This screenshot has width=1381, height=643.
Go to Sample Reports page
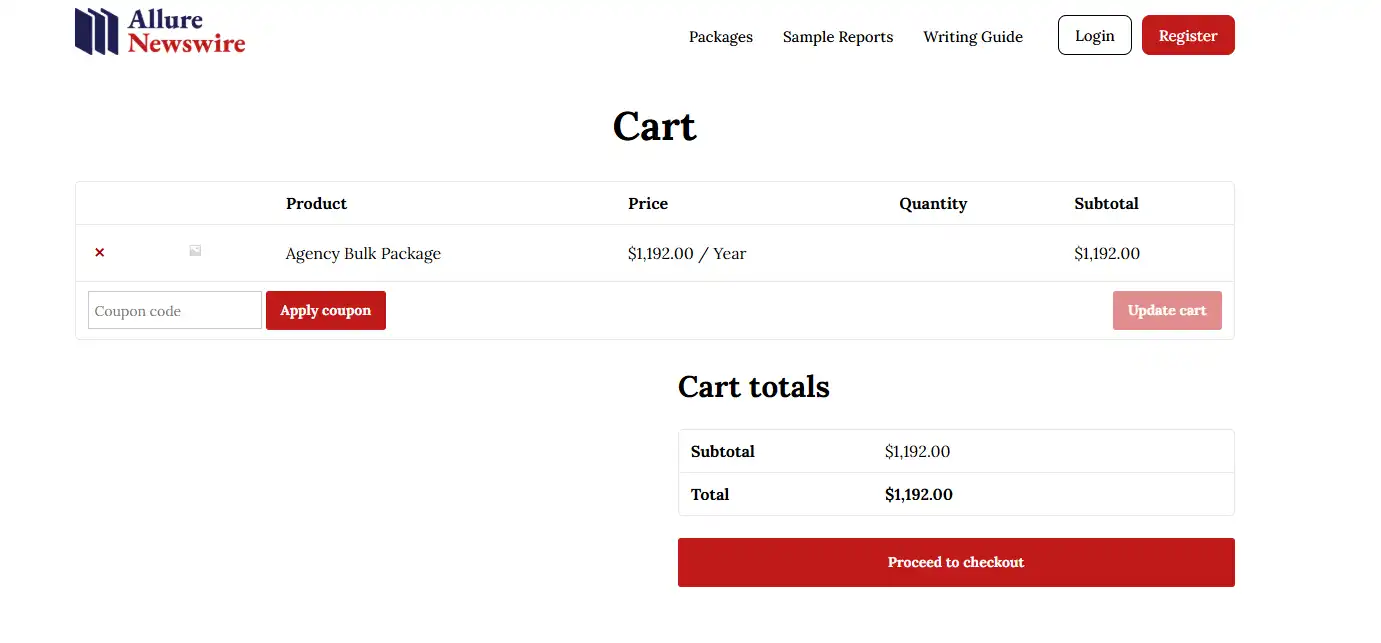838,37
